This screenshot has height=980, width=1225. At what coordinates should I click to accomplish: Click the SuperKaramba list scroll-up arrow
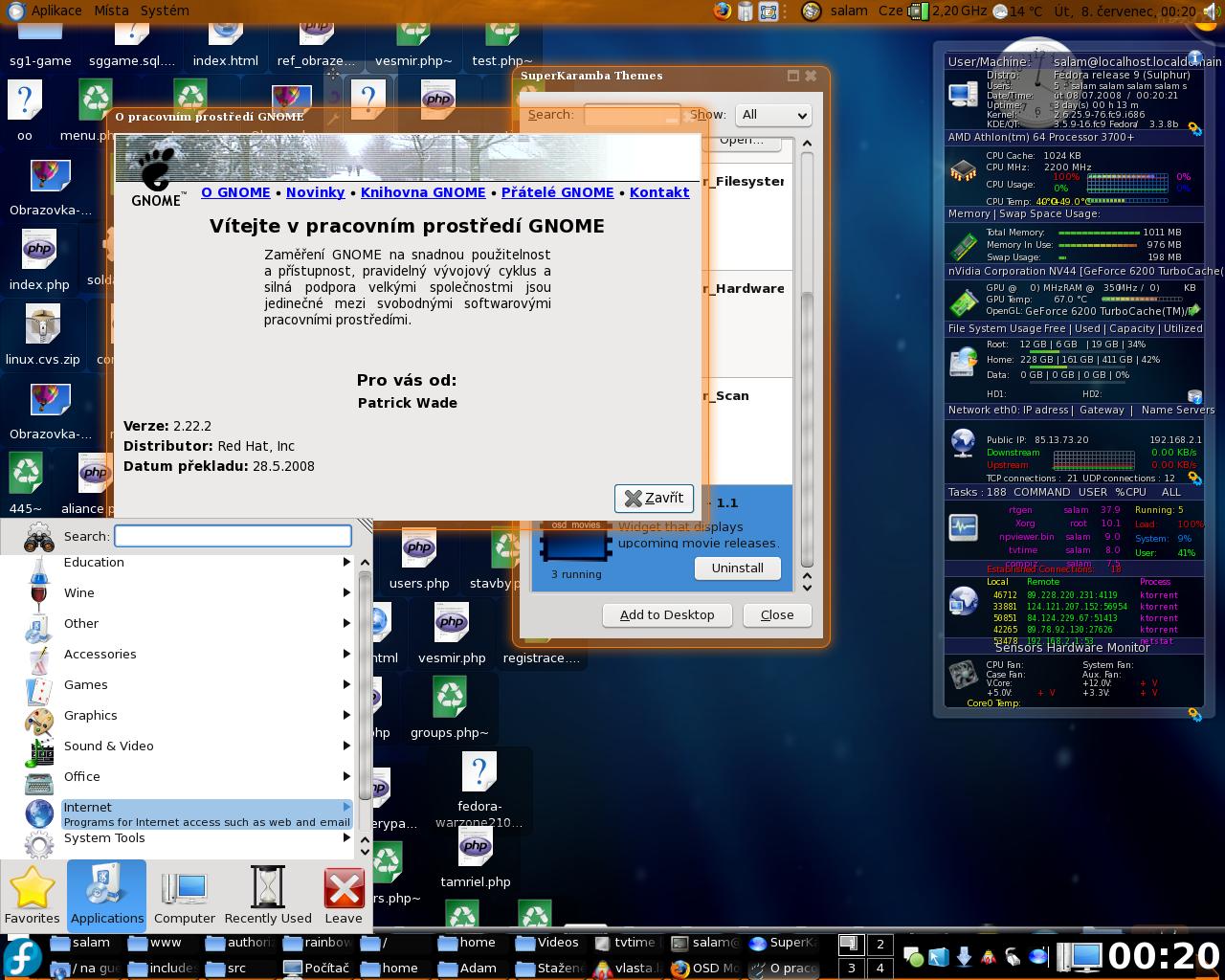coord(807,145)
